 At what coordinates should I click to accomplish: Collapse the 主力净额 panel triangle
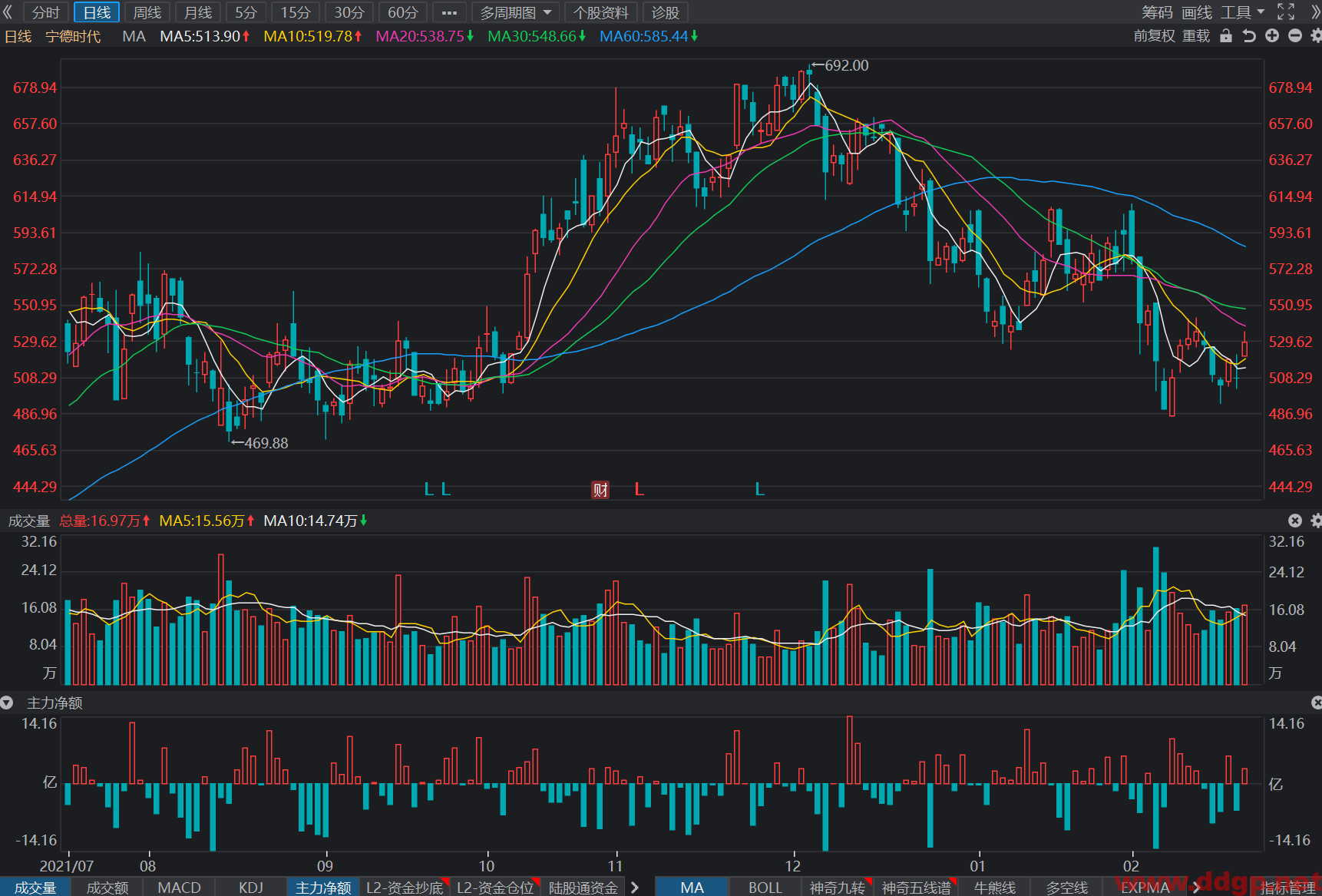pos(7,703)
